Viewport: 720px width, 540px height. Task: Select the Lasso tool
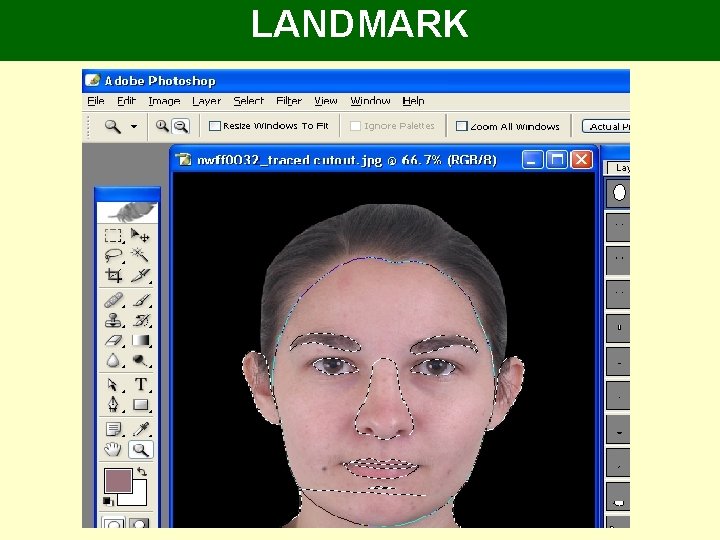[x=113, y=255]
